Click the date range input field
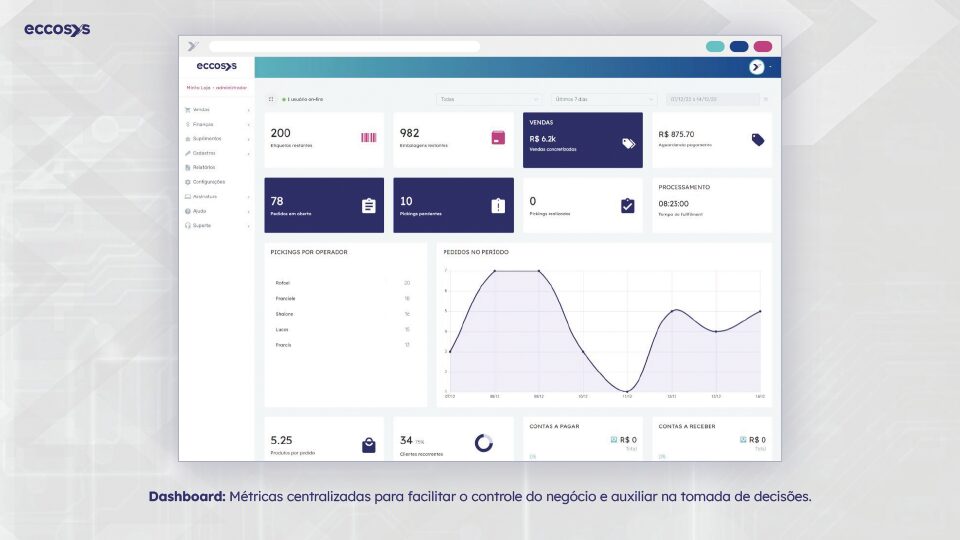The image size is (960, 540). pyautogui.click(x=710, y=99)
